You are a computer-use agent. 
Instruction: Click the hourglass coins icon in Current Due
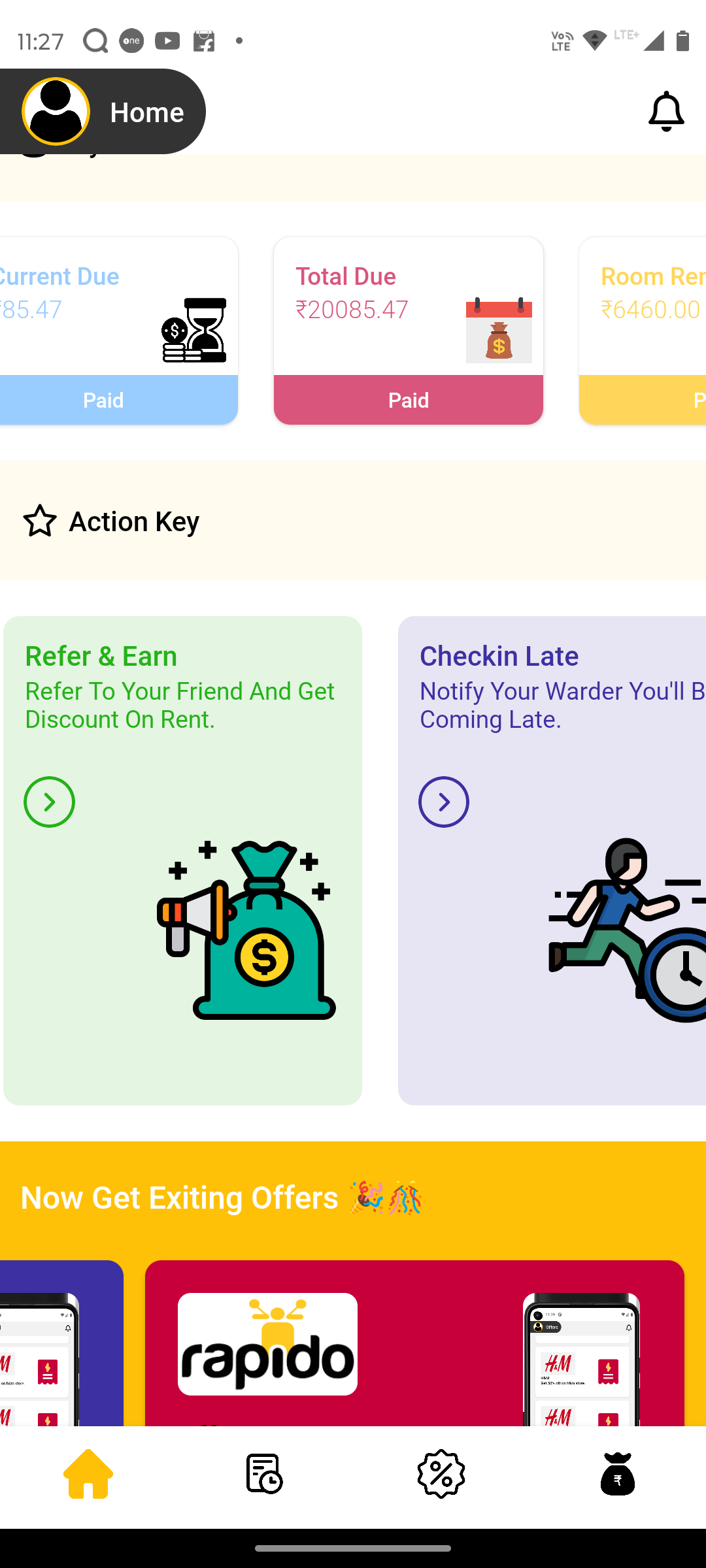tap(194, 330)
